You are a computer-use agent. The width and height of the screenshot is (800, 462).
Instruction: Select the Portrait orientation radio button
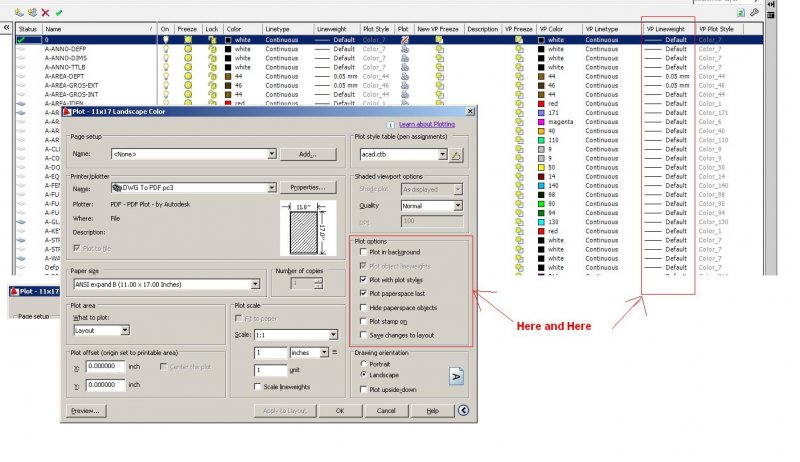coord(363,363)
